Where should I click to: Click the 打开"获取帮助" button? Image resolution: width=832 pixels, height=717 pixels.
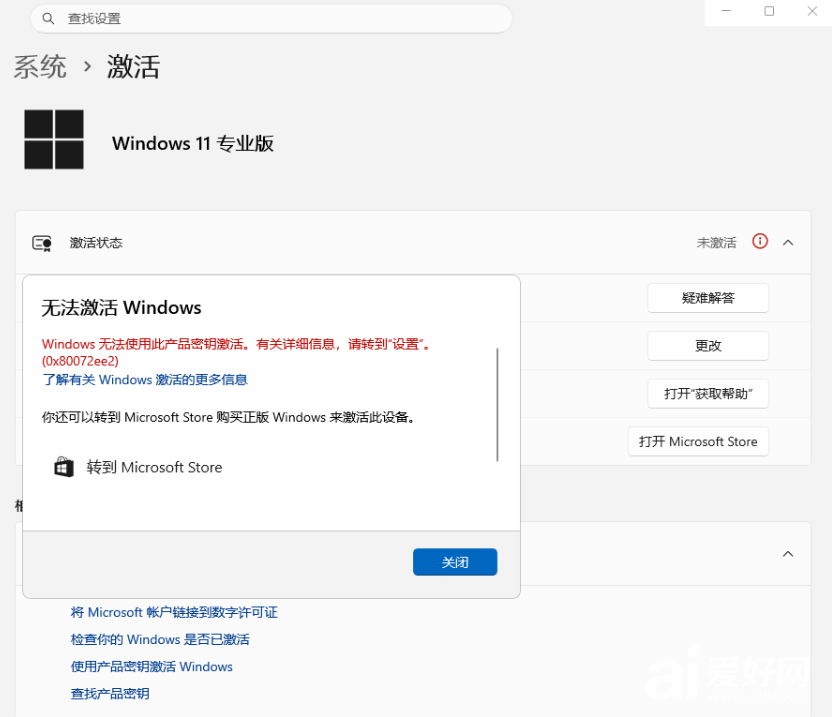[708, 393]
